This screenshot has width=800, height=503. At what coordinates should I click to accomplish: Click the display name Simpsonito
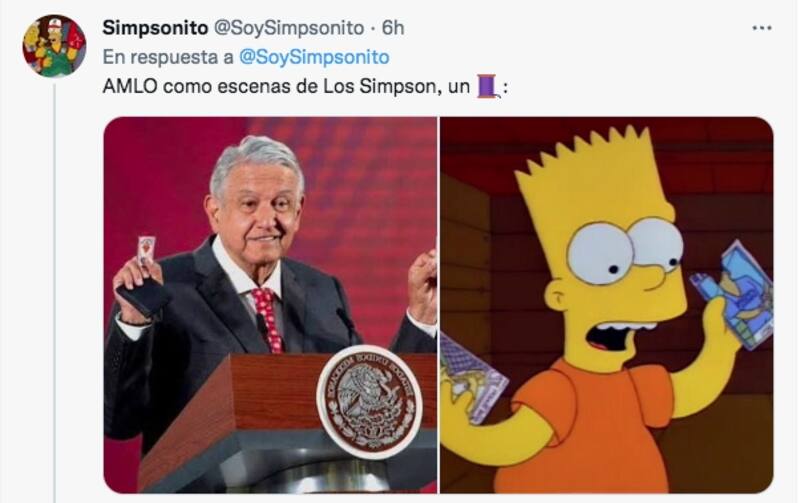pyautogui.click(x=155, y=28)
